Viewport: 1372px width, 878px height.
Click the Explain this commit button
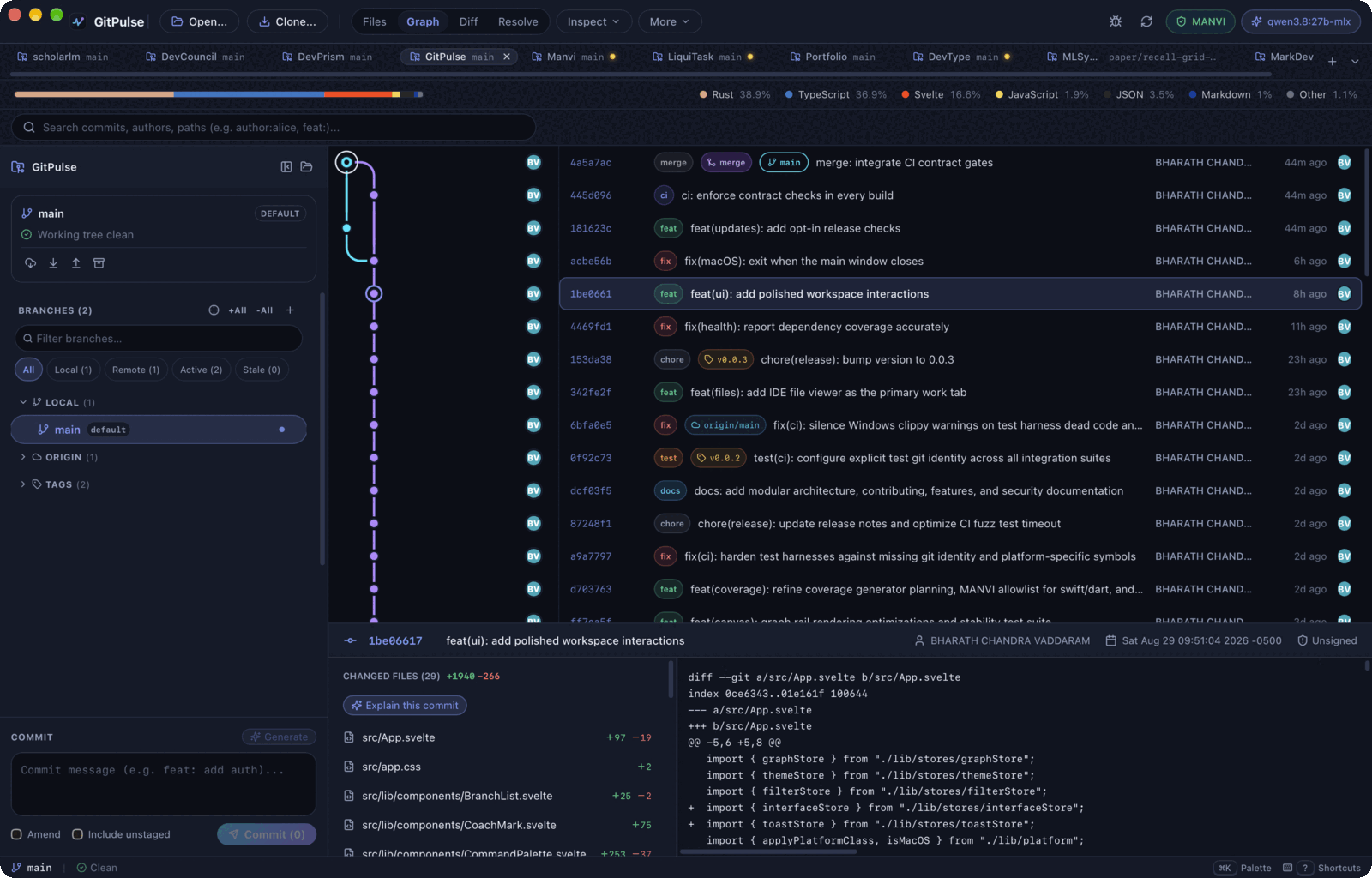[405, 706]
